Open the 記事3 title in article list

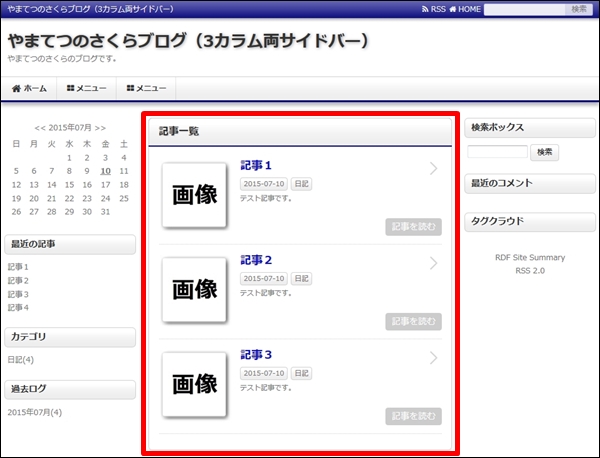[x=256, y=355]
